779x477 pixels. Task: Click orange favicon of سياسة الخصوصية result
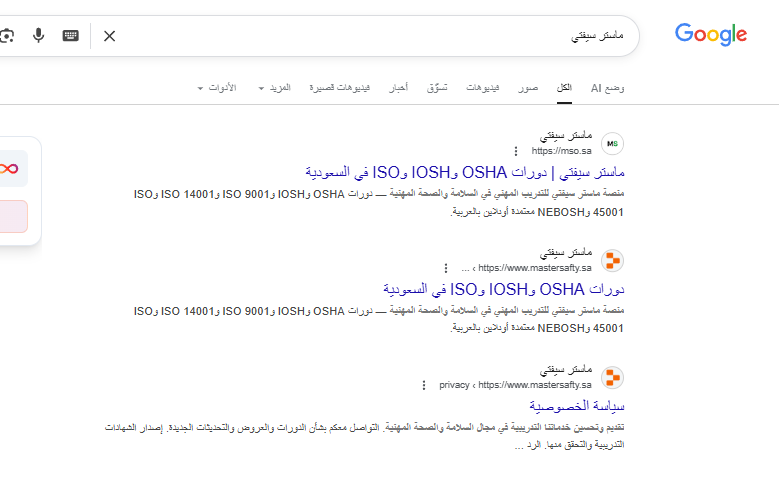click(x=612, y=377)
